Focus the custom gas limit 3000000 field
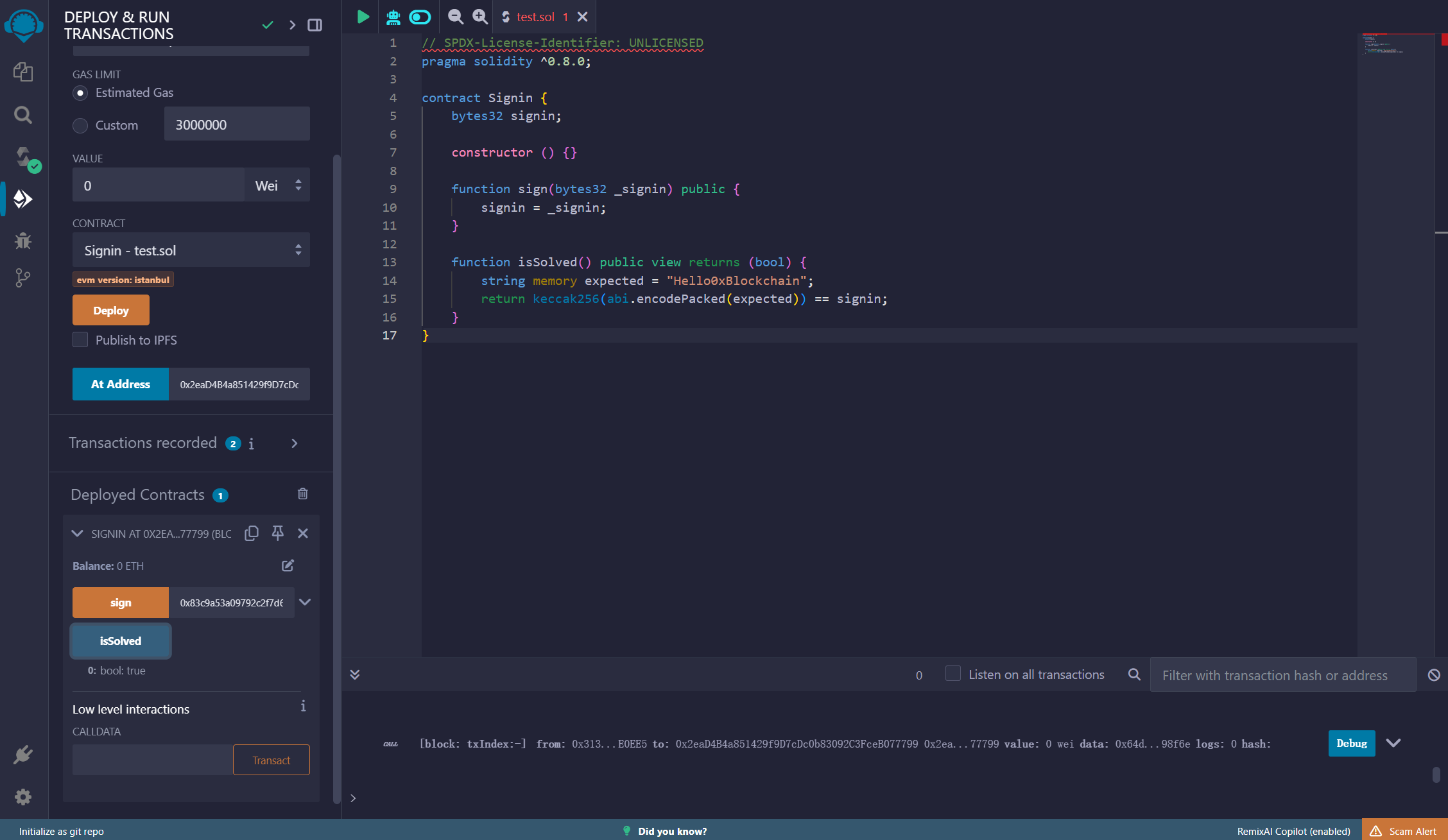This screenshot has width=1448, height=840. coord(237,124)
